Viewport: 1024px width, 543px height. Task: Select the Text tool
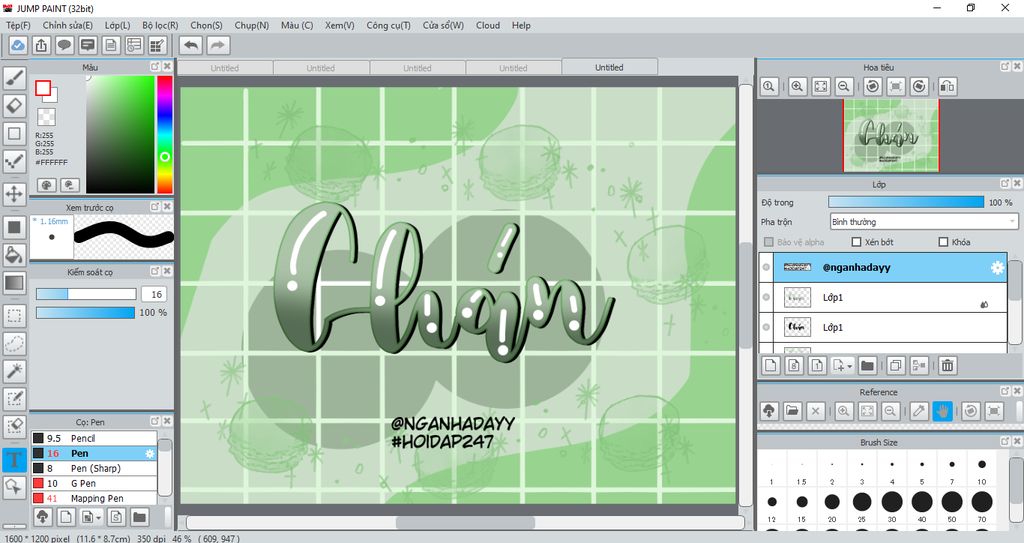point(14,459)
